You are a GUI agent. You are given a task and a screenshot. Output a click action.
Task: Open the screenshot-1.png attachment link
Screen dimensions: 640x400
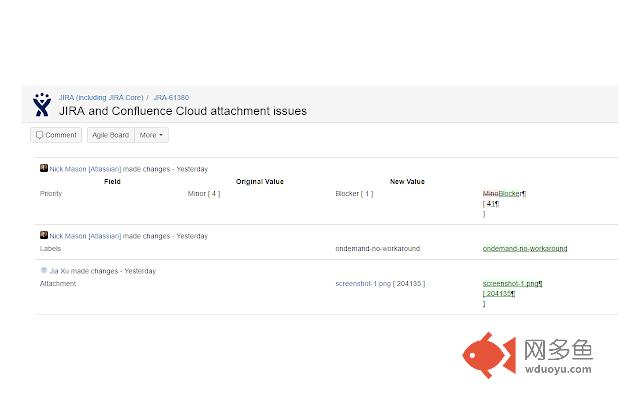pos(363,284)
